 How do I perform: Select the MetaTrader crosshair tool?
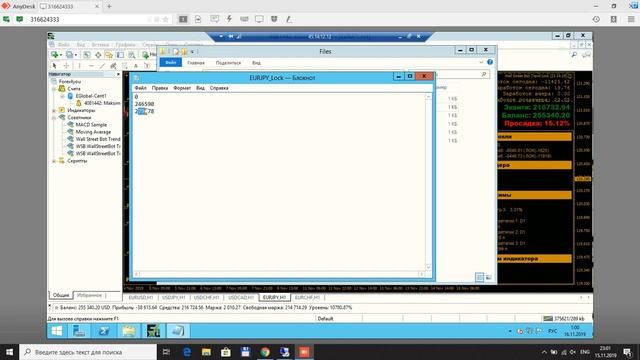66,65
